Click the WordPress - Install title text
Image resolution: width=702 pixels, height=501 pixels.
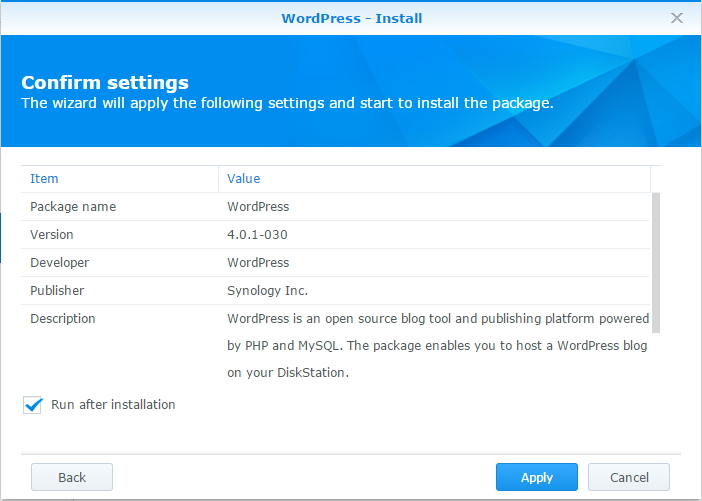pos(351,18)
